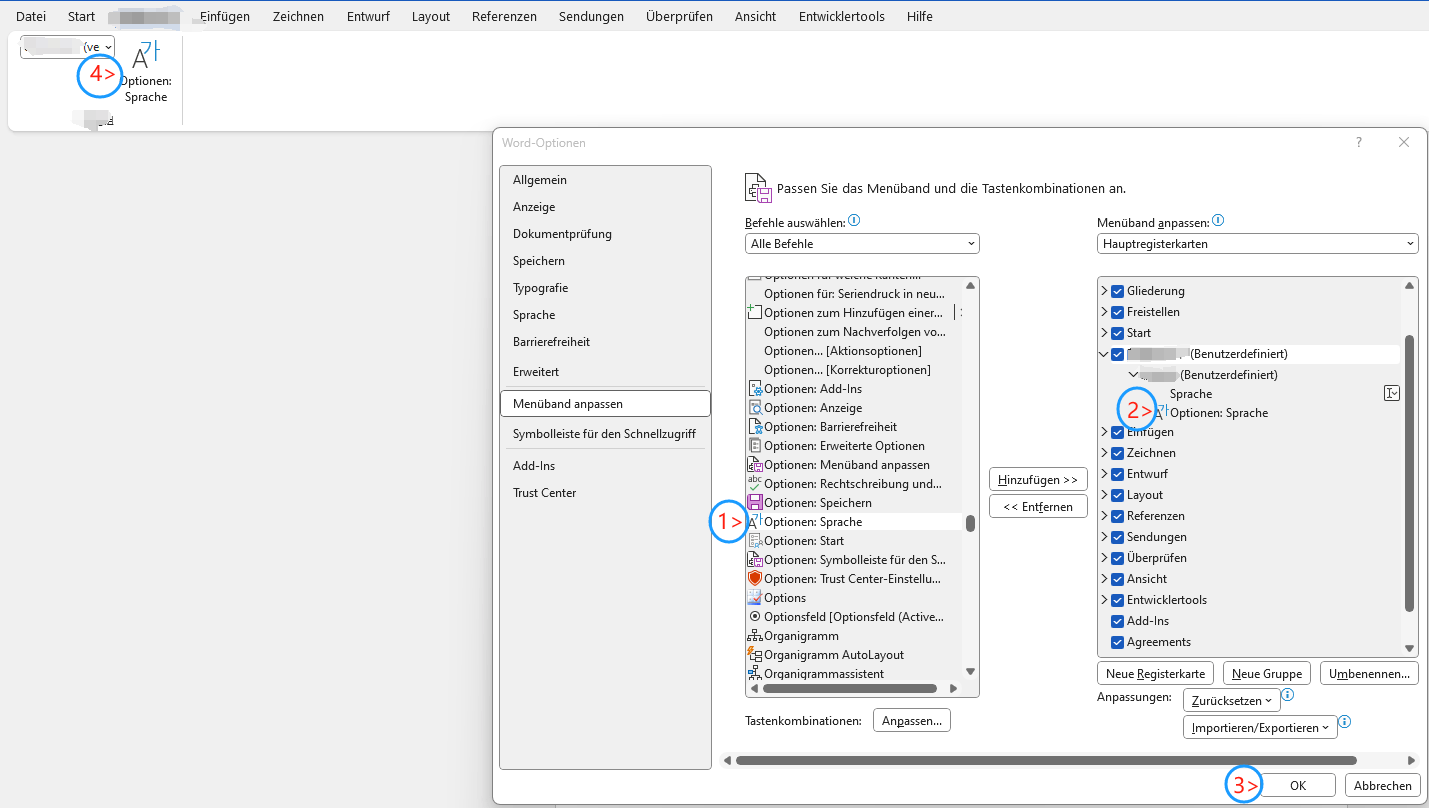Screen dimensions: 1429x808
Task: Expand the Überprüfen tree node
Action: tap(1104, 558)
